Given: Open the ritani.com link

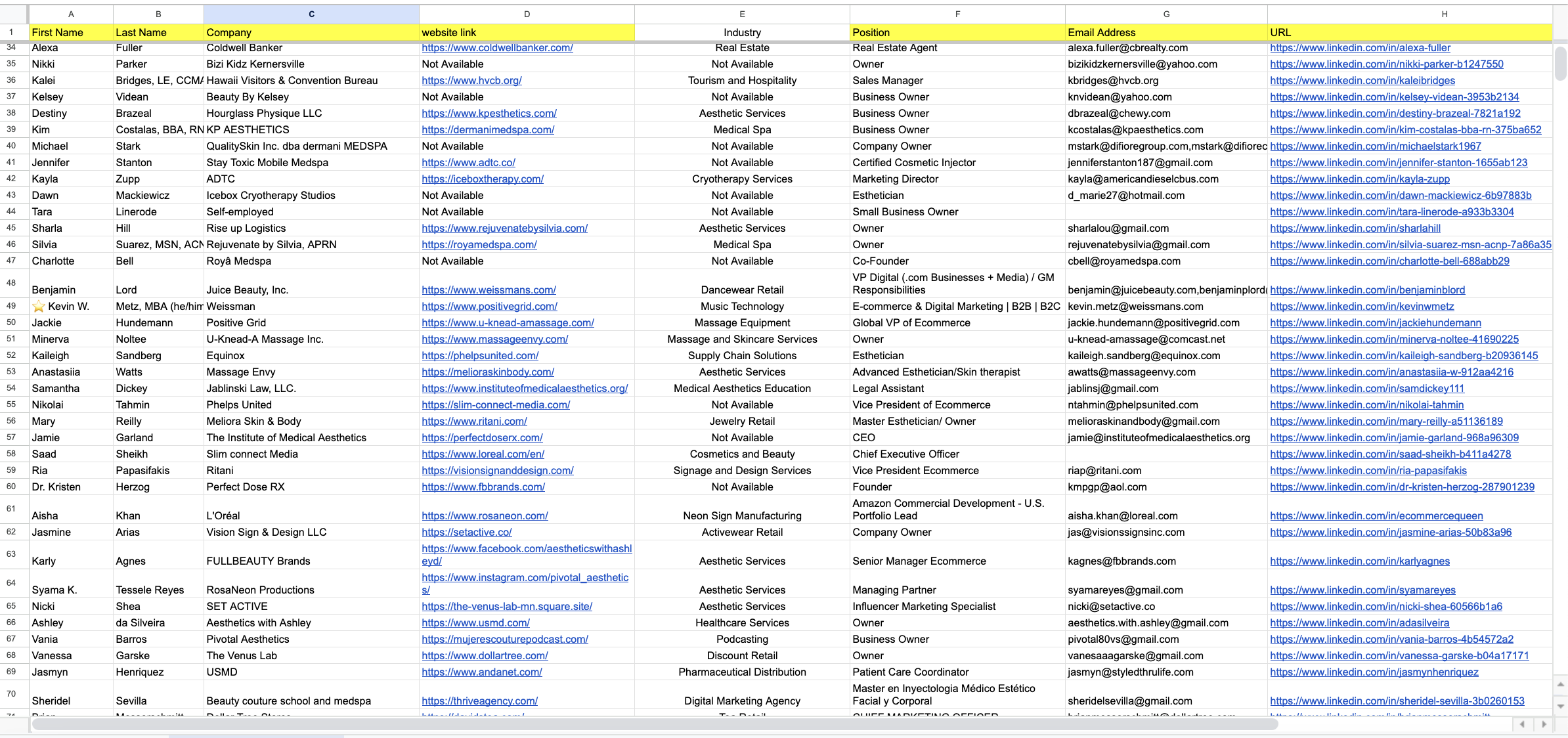Looking at the screenshot, I should tap(474, 421).
